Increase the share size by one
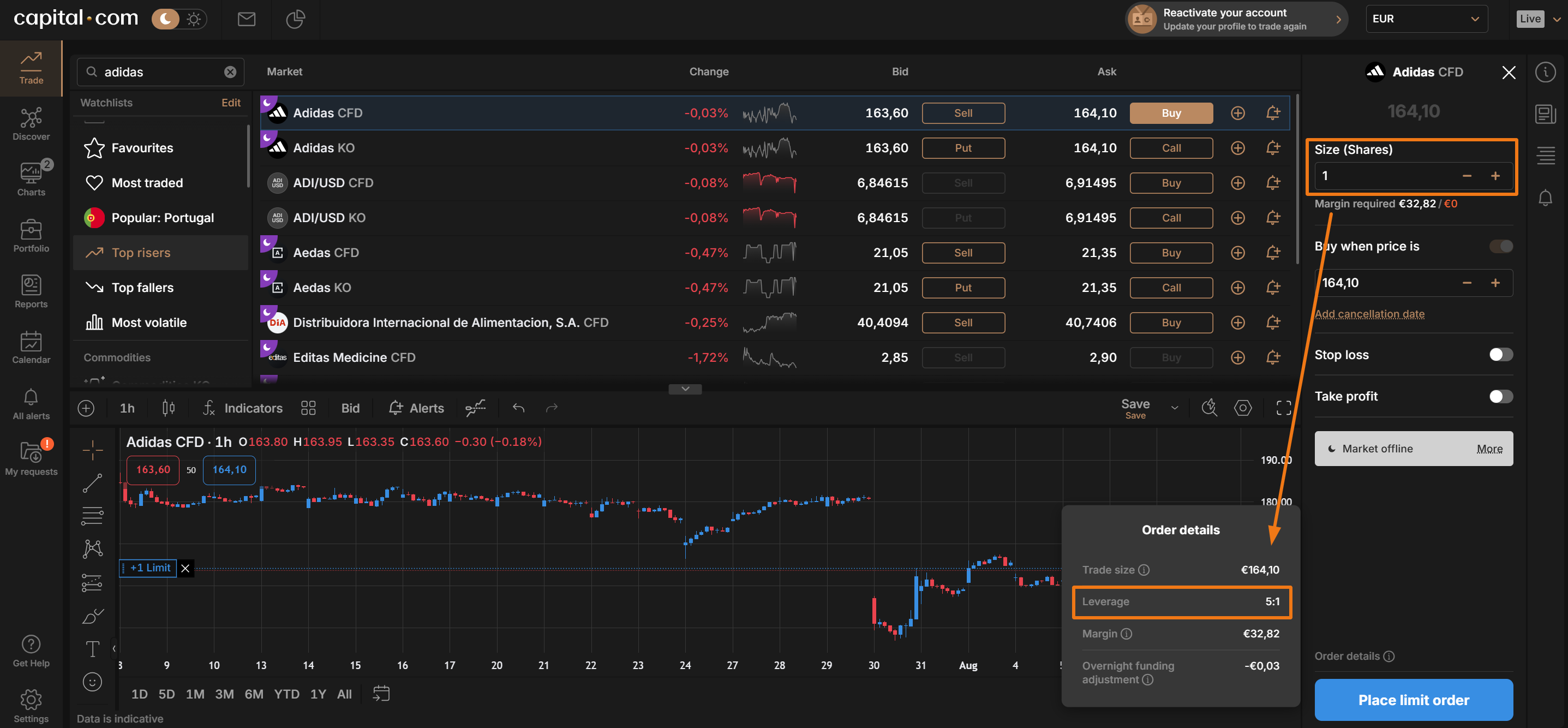 click(x=1495, y=176)
